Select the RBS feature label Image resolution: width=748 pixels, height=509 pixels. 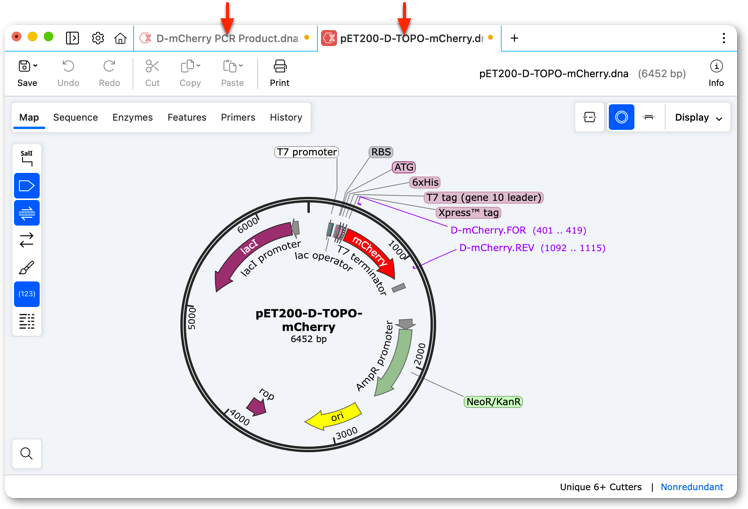click(381, 152)
